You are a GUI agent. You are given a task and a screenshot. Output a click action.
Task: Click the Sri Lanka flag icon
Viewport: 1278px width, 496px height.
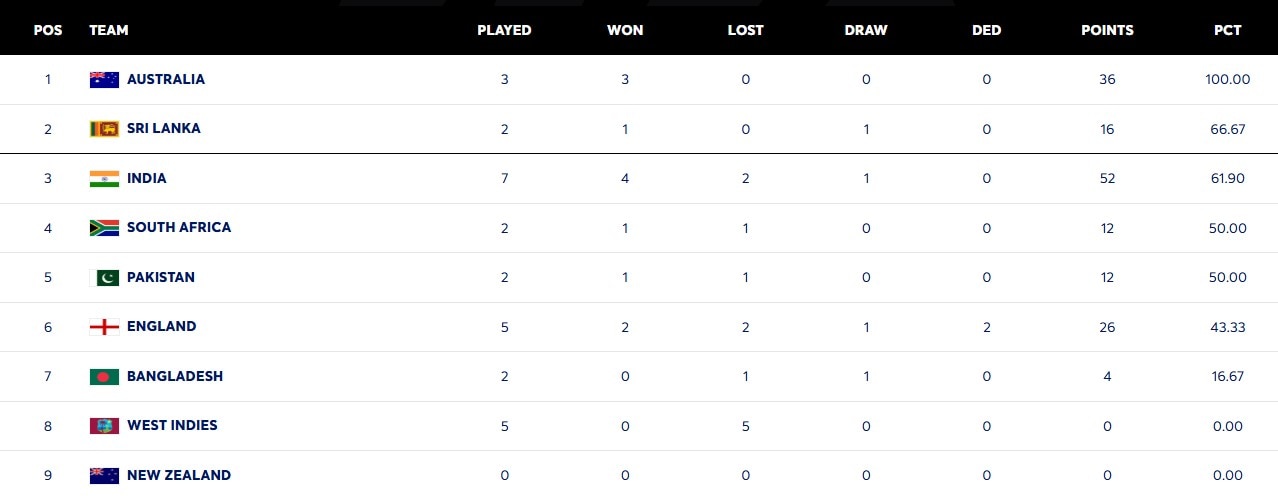104,129
